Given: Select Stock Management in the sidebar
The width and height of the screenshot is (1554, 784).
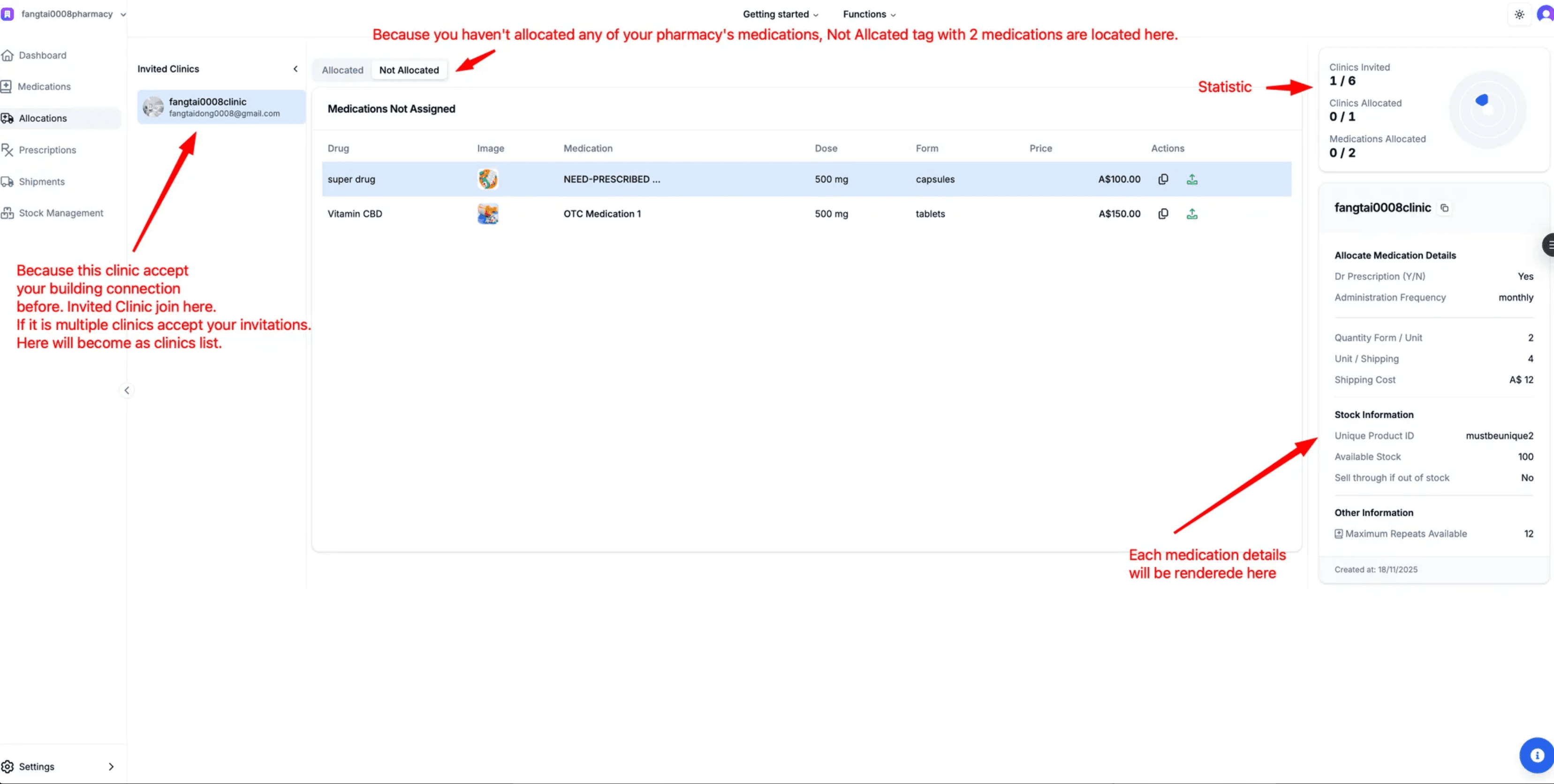Looking at the screenshot, I should (x=61, y=212).
